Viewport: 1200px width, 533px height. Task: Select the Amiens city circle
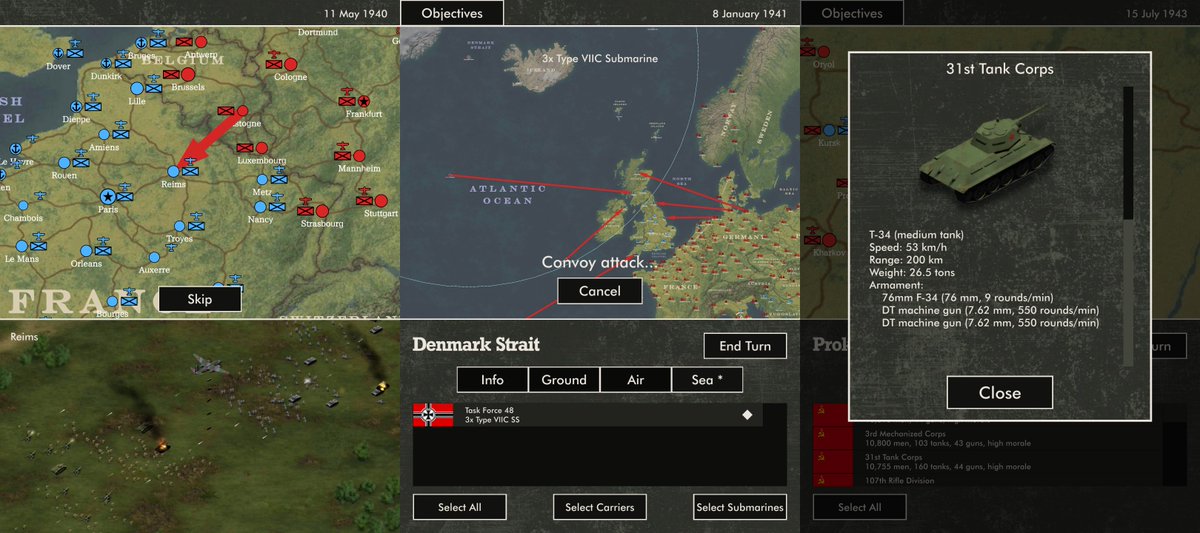coord(104,133)
